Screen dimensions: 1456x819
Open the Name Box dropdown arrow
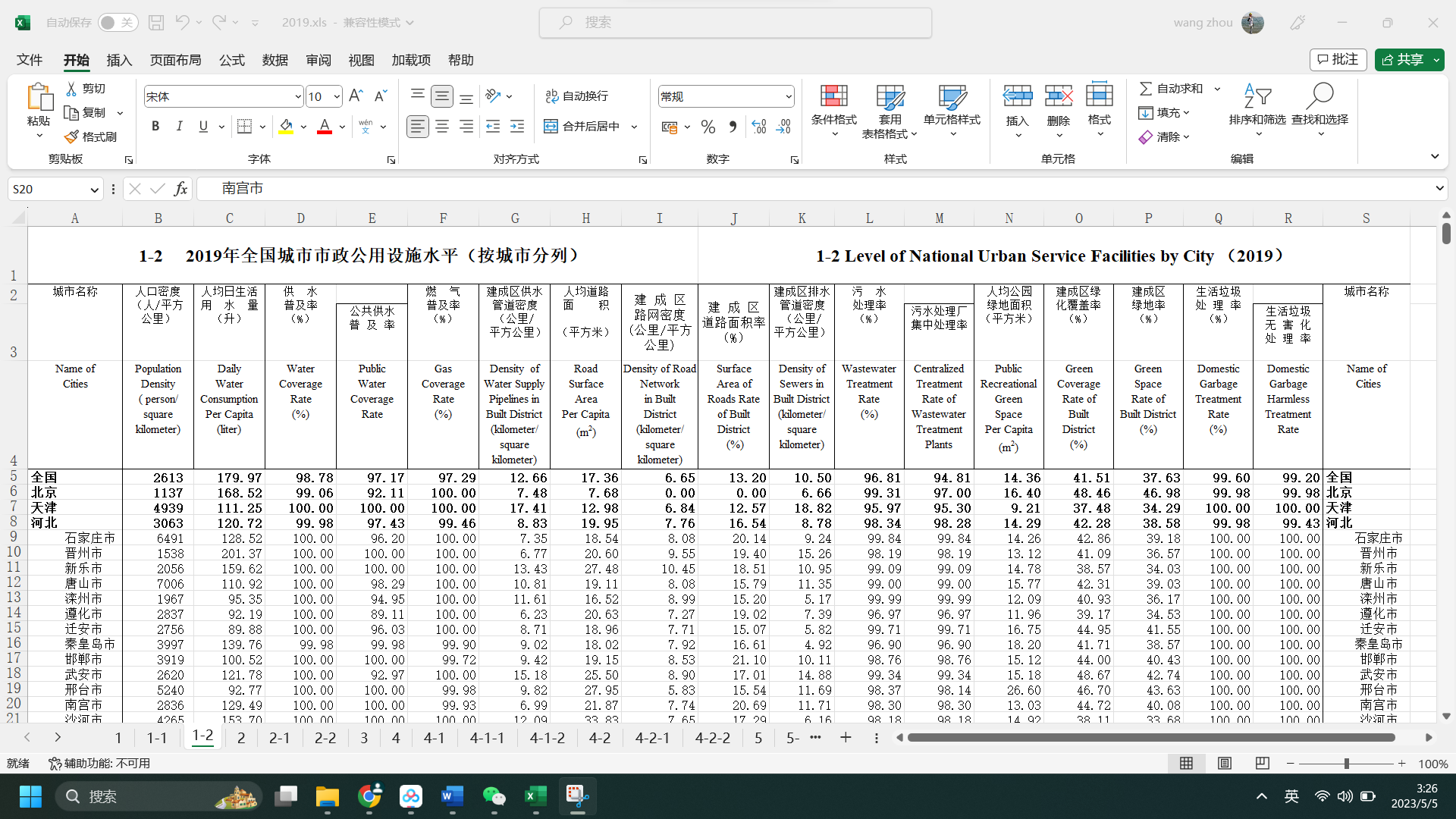coord(94,190)
